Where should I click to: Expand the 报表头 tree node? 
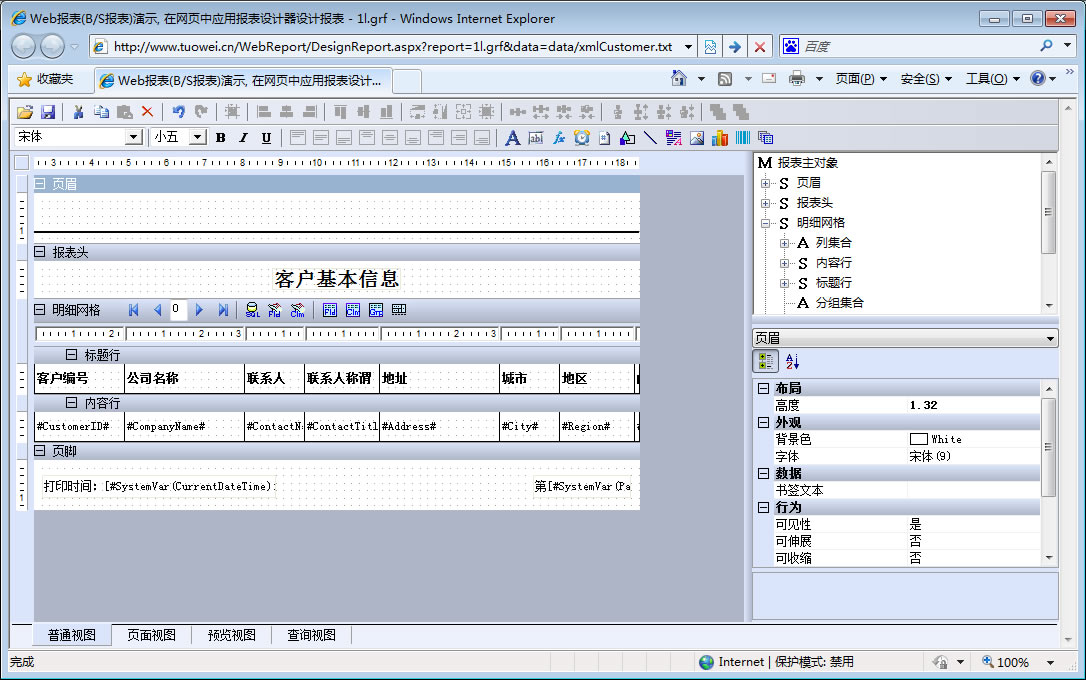pos(766,203)
